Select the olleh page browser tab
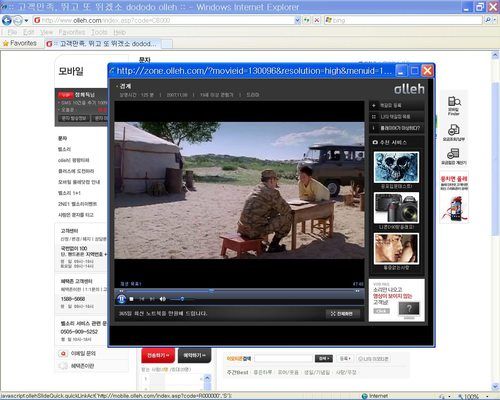500x400 pixels. pyautogui.click(x=103, y=44)
